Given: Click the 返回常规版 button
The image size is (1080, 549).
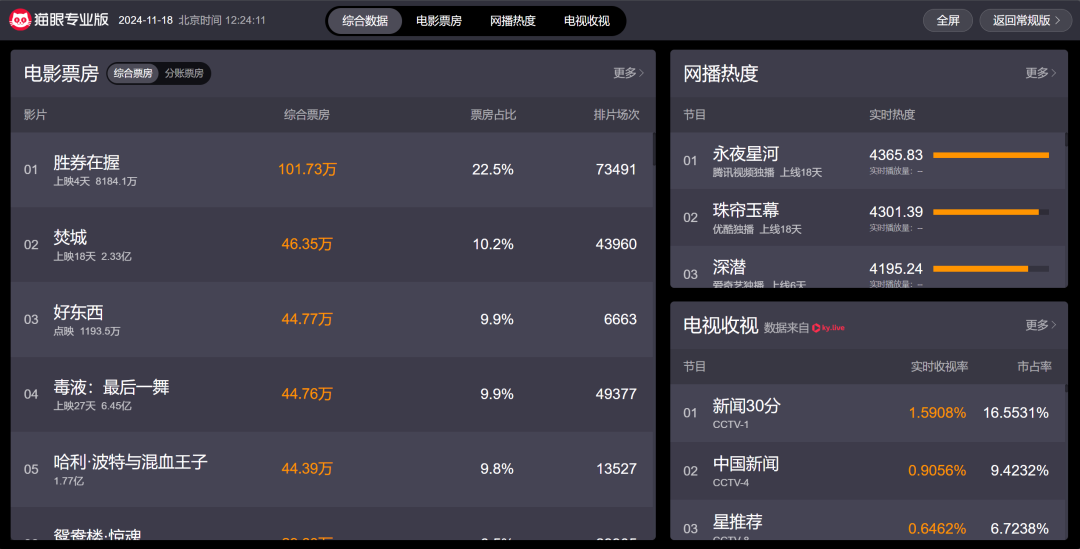Looking at the screenshot, I should click(1026, 20).
